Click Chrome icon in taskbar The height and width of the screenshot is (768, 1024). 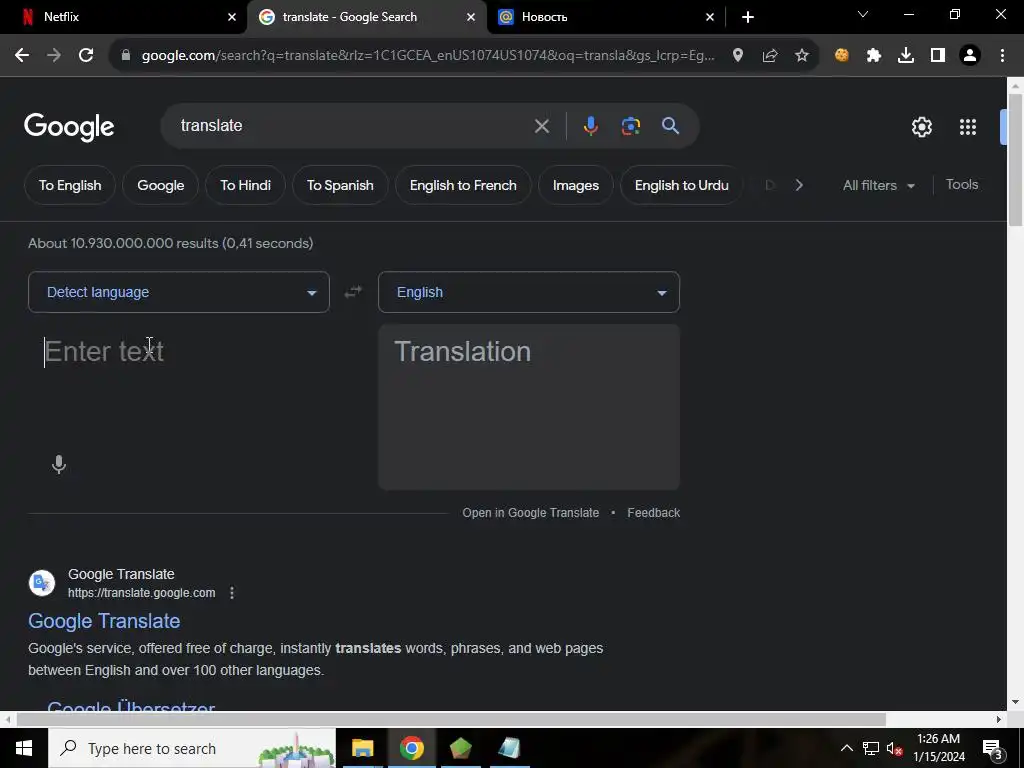click(x=411, y=748)
